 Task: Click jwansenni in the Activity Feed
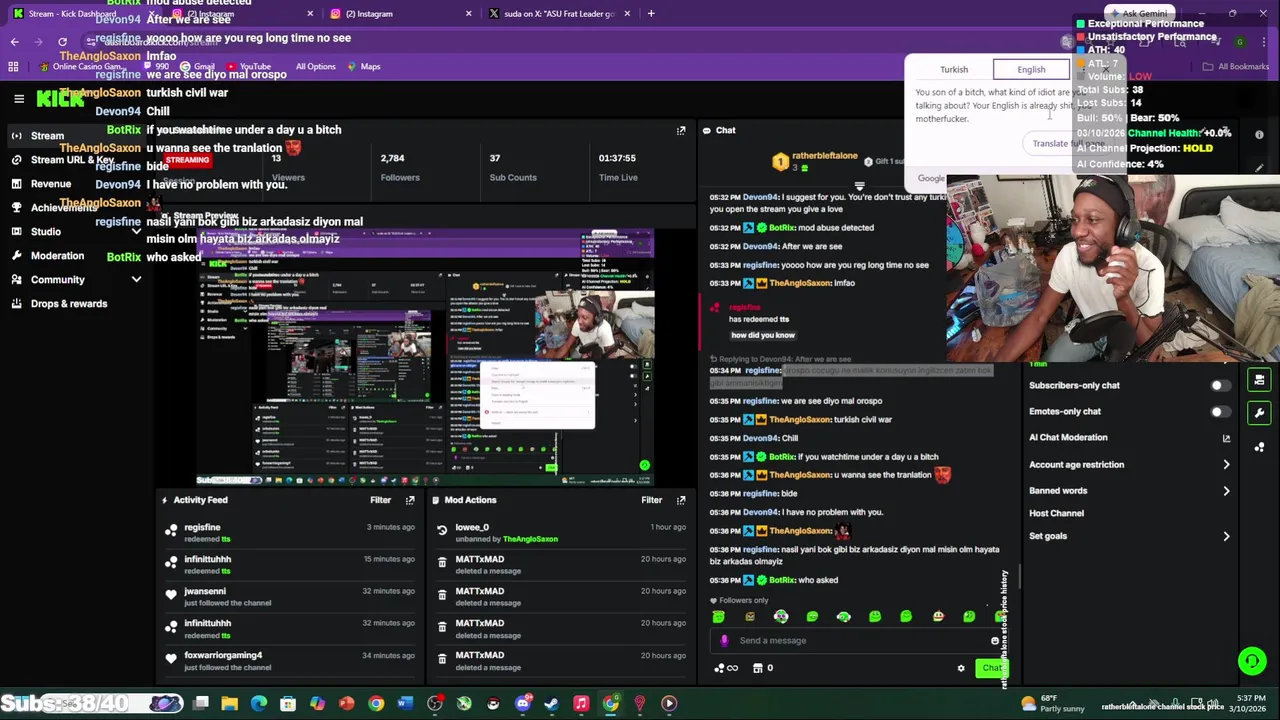pos(205,592)
